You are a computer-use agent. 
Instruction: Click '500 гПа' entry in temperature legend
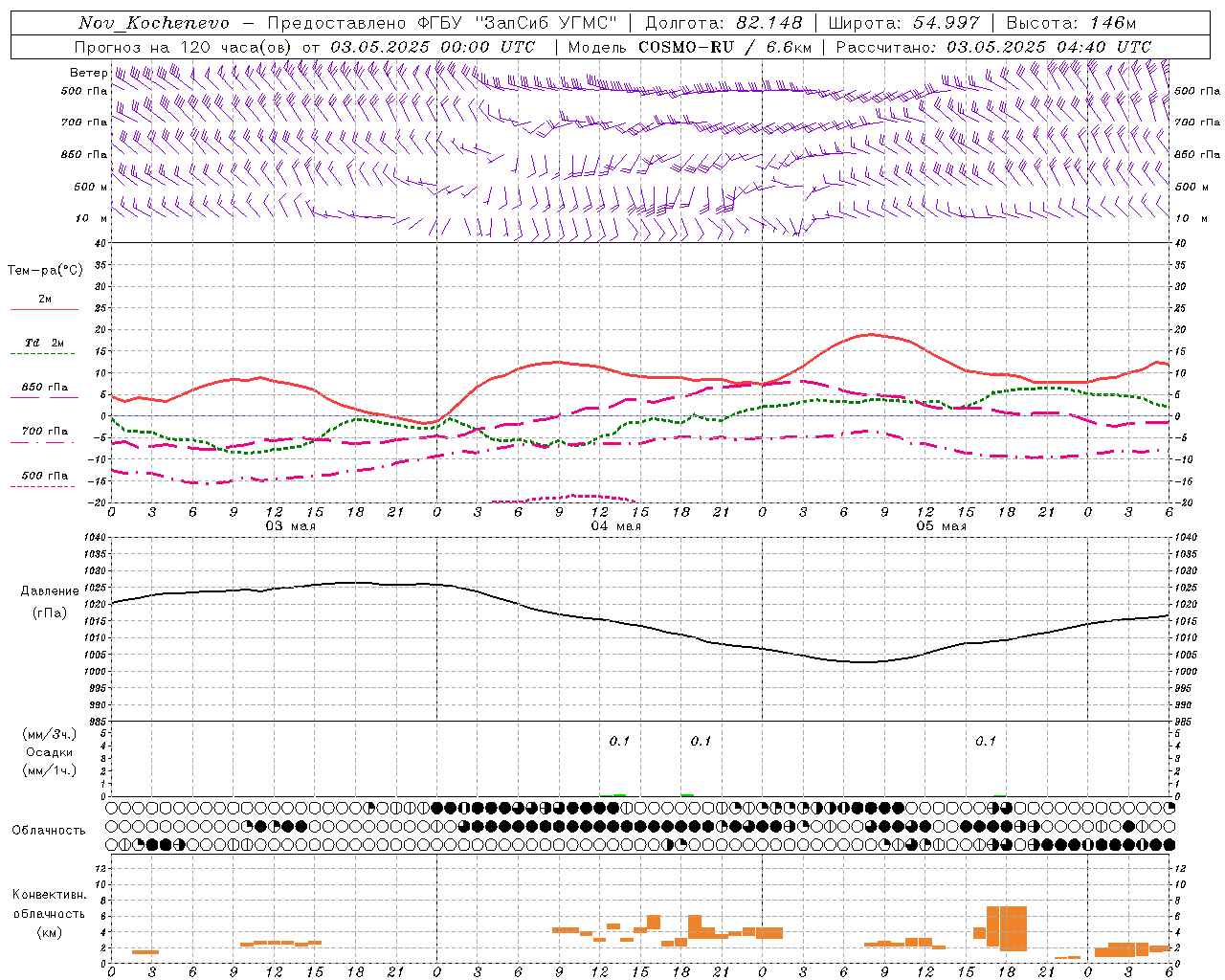coord(45,476)
